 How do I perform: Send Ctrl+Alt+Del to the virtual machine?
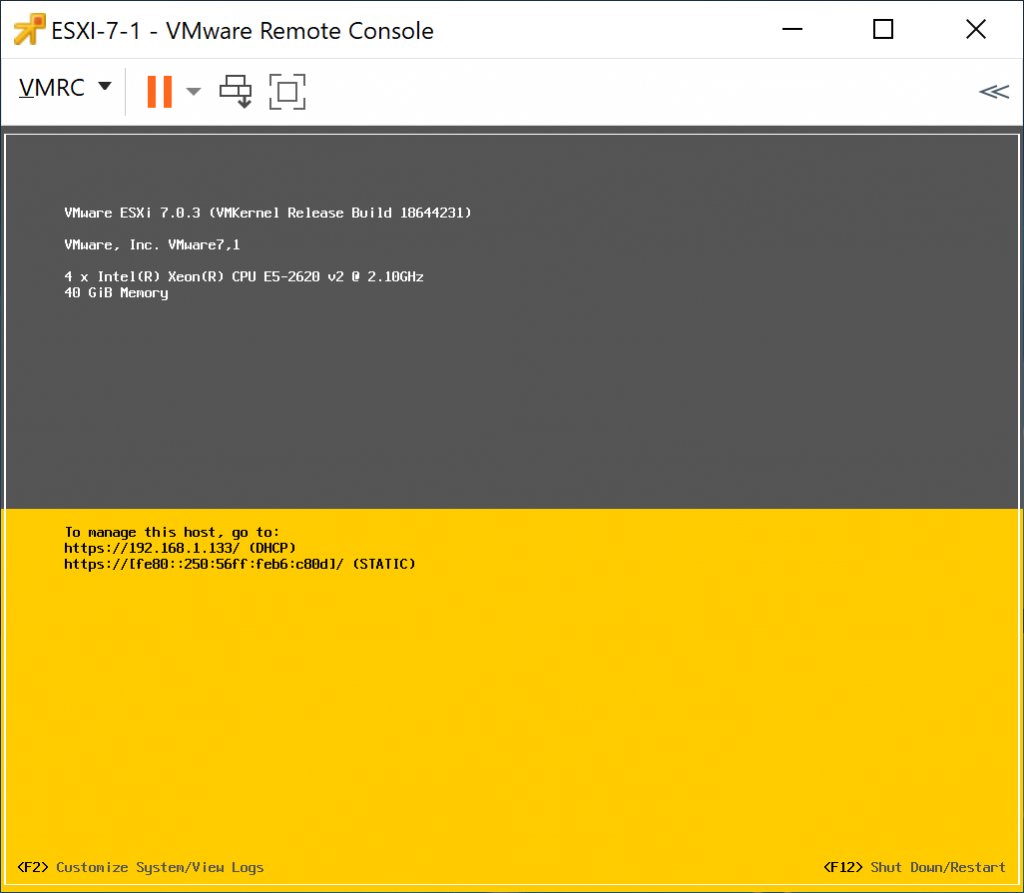point(236,91)
